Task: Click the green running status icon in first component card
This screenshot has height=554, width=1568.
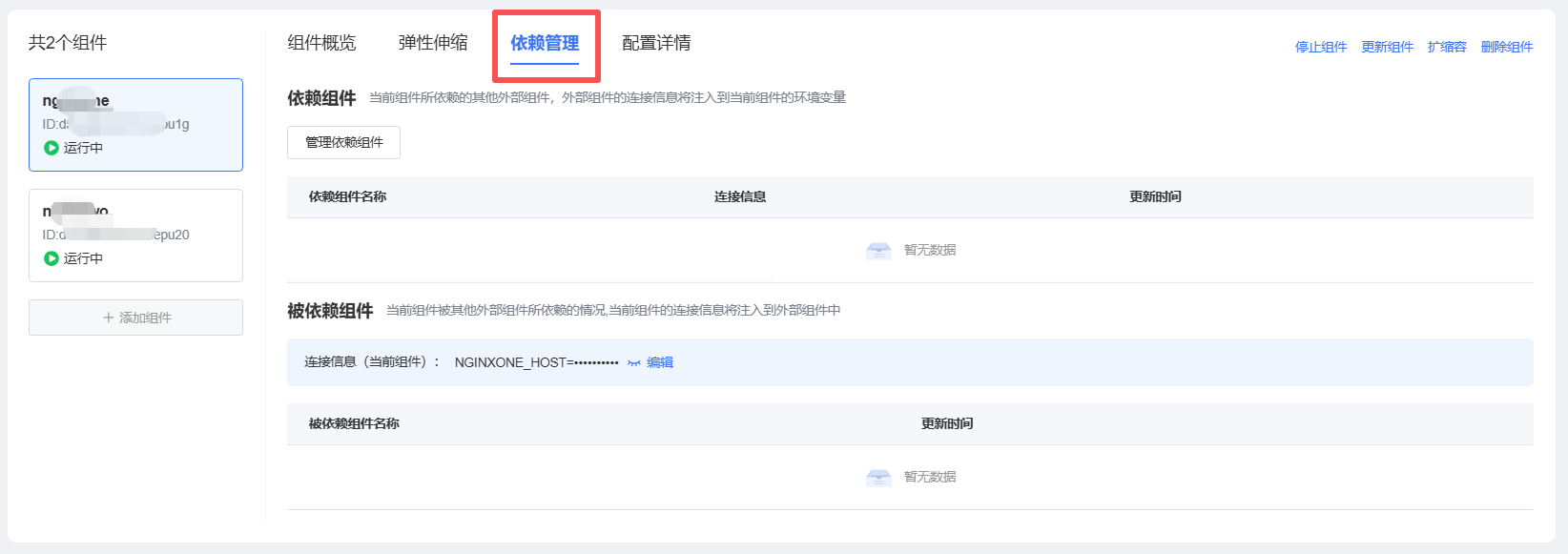Action: [52, 148]
